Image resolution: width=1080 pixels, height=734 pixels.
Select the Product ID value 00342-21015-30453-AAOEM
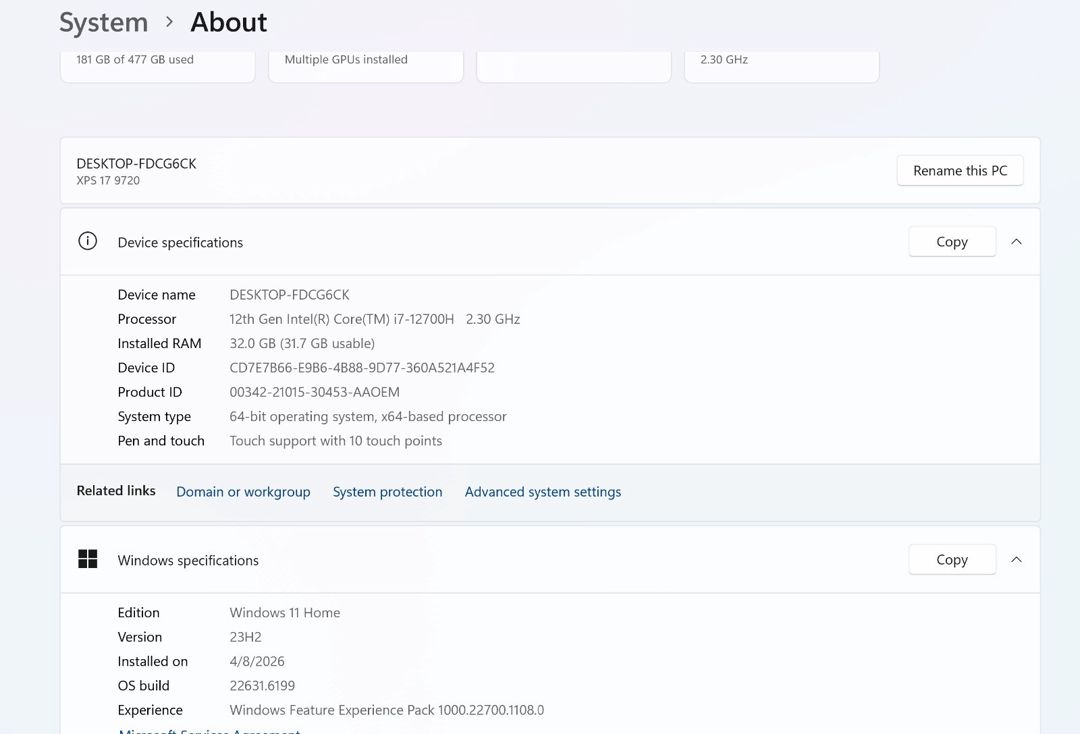coord(314,392)
